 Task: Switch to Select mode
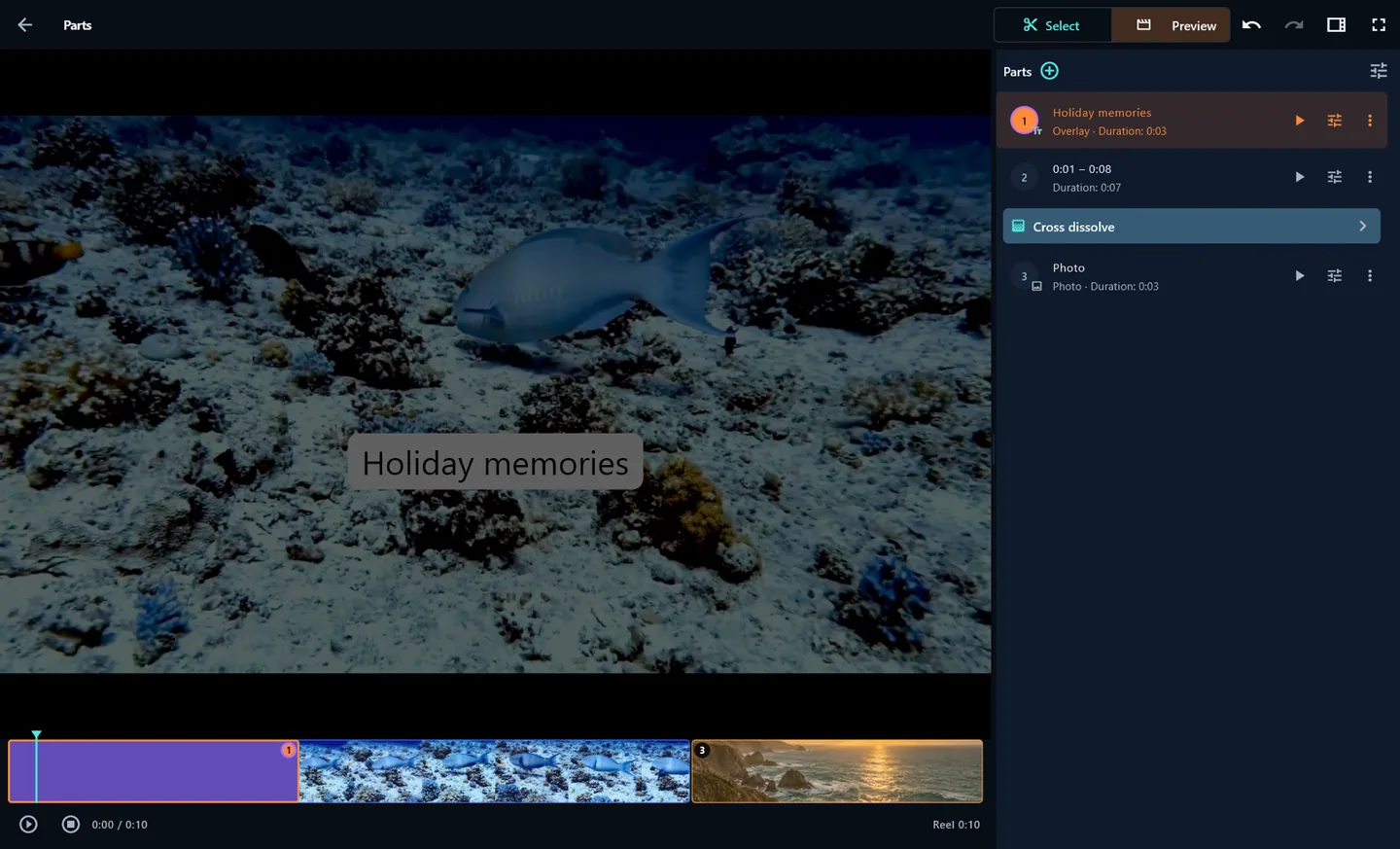click(1052, 25)
